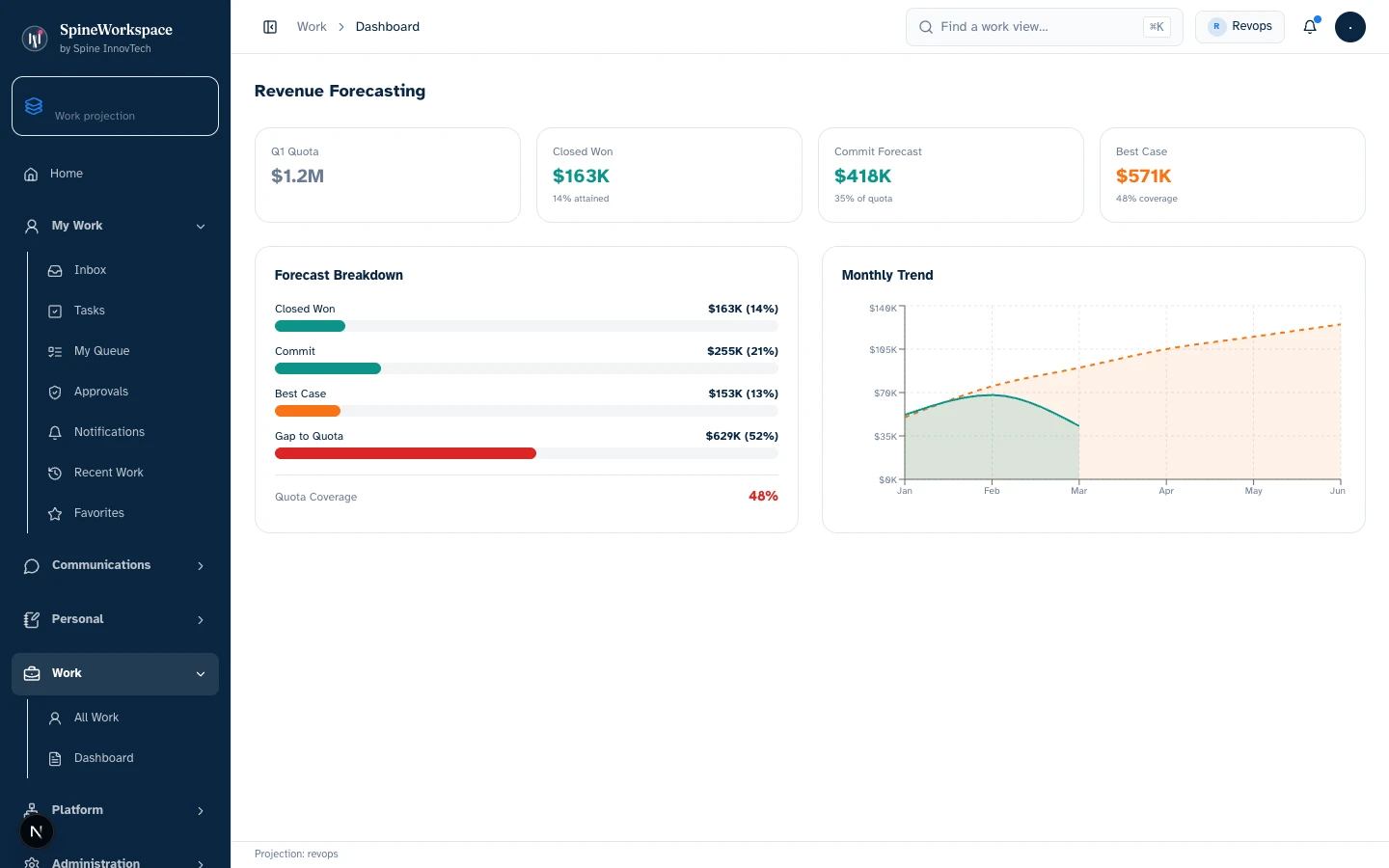
Task: Open the notifications bell in header
Action: [x=1310, y=27]
